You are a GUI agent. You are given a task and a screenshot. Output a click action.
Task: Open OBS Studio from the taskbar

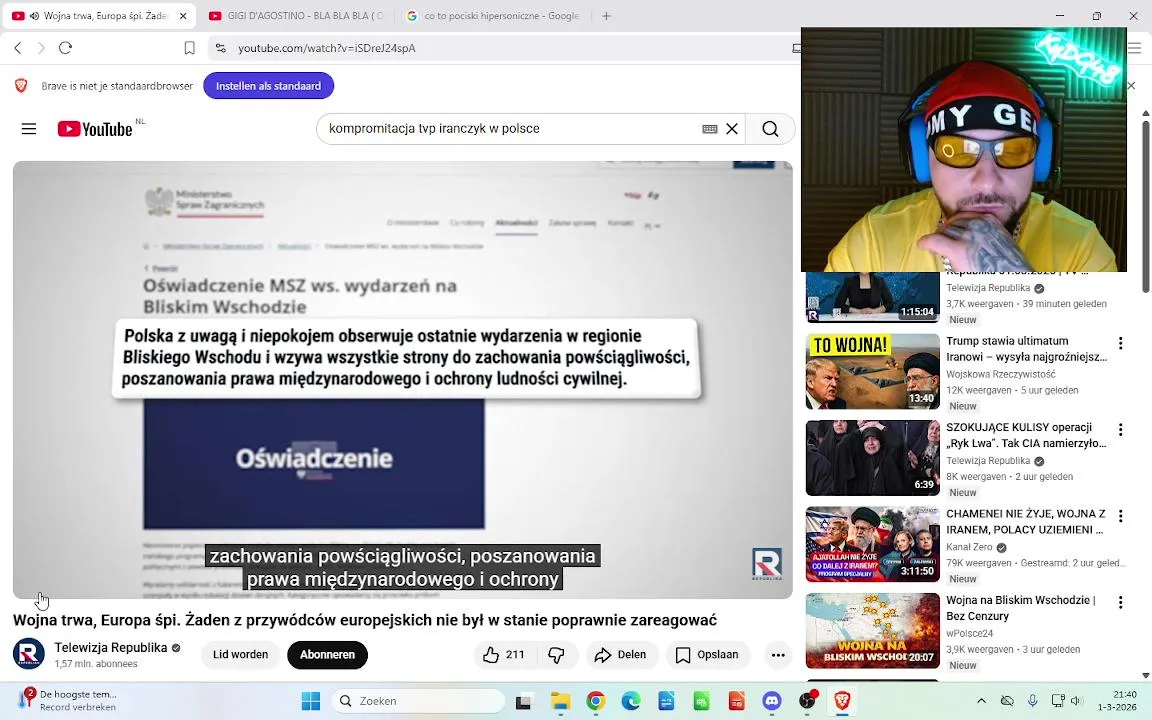(807, 702)
